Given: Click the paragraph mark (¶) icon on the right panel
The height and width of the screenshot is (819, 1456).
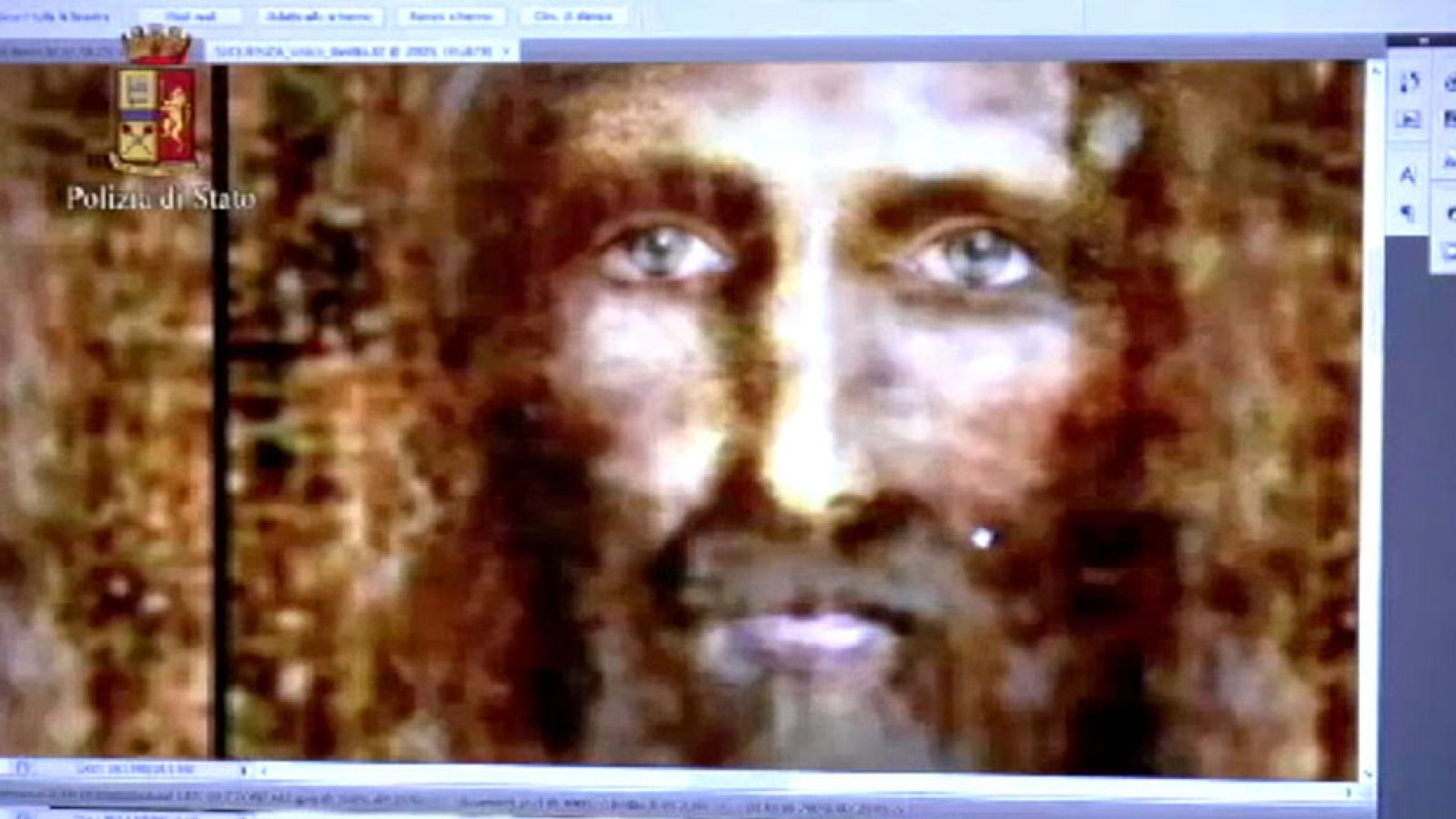Looking at the screenshot, I should pos(1406,208).
